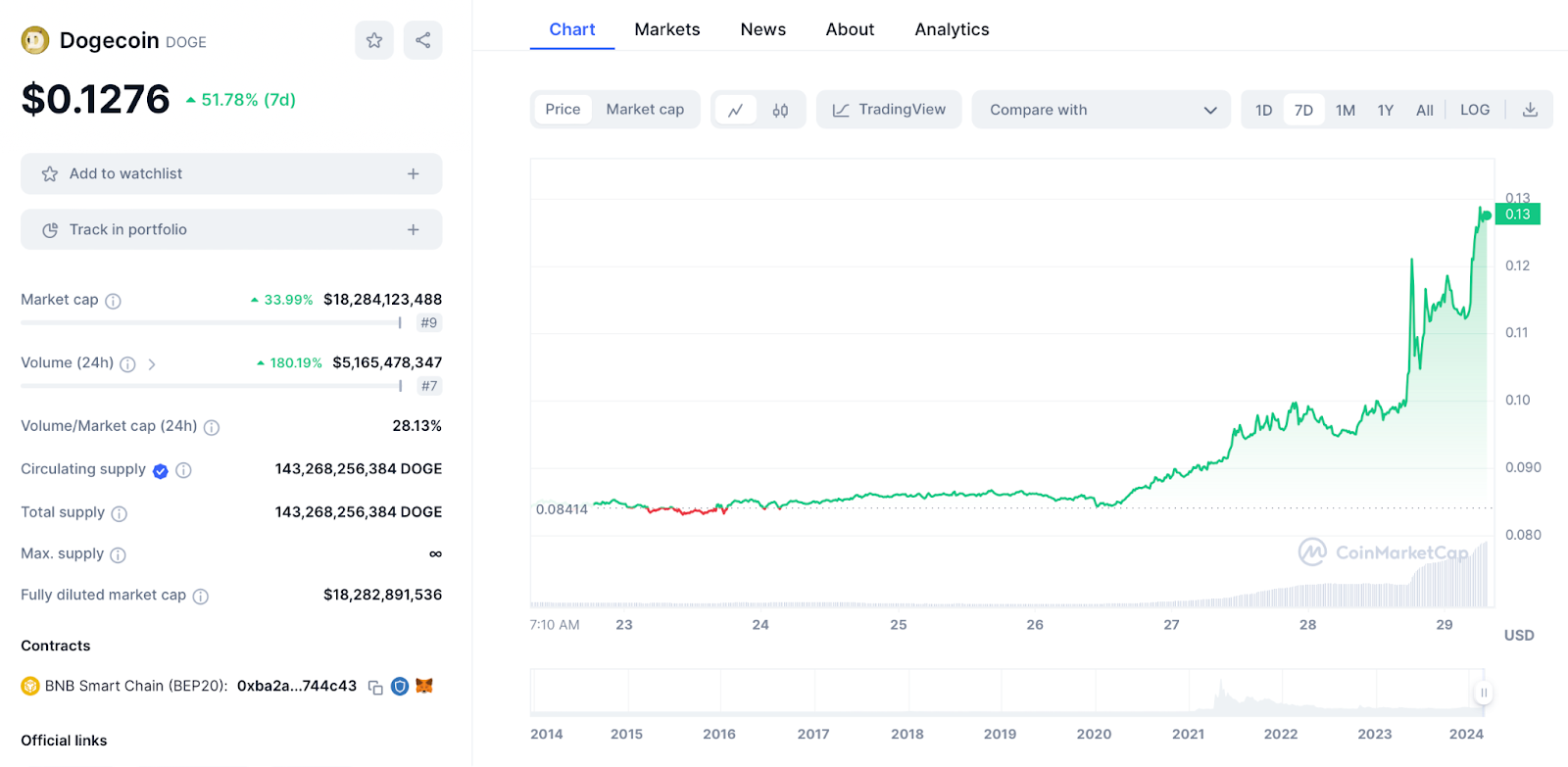
Task: Click 2021 on the range navigator
Action: 1188,735
